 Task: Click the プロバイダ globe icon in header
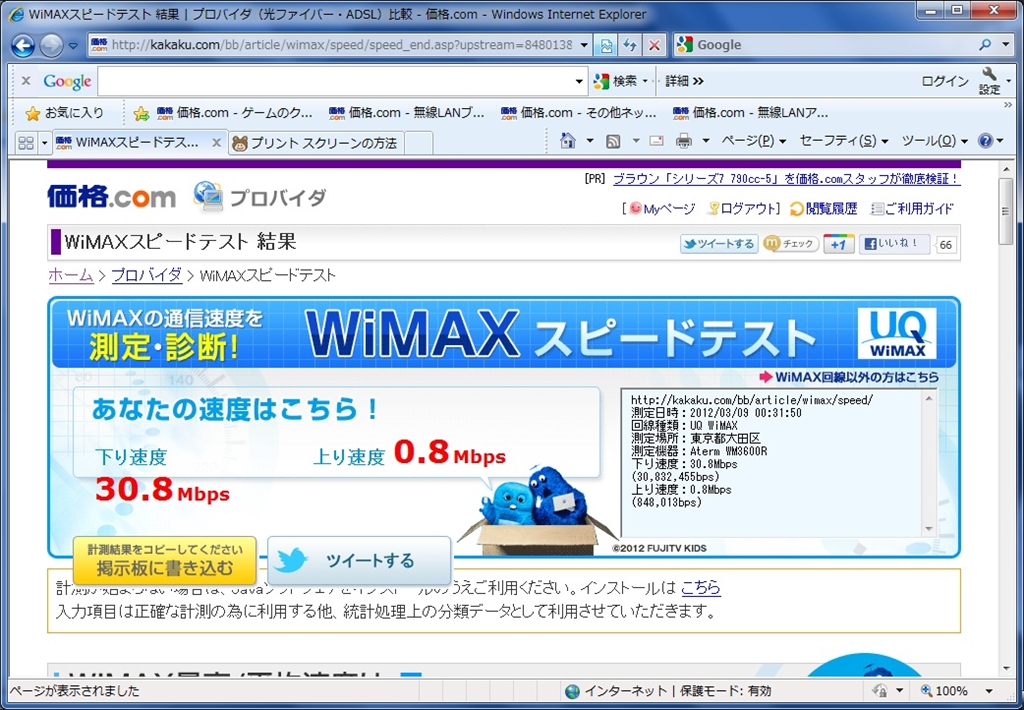tap(208, 196)
